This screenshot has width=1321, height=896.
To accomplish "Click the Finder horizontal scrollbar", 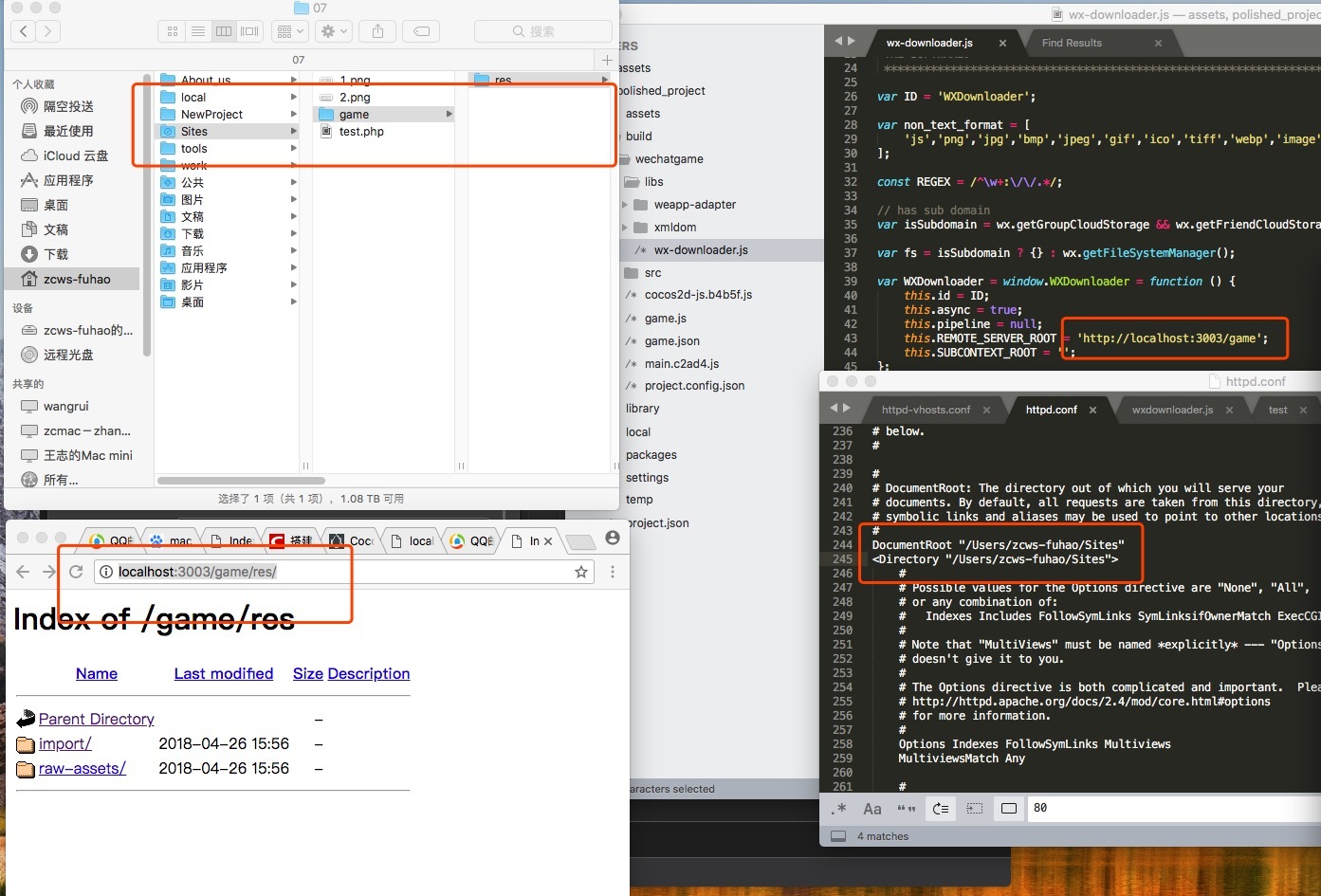I will (241, 481).
